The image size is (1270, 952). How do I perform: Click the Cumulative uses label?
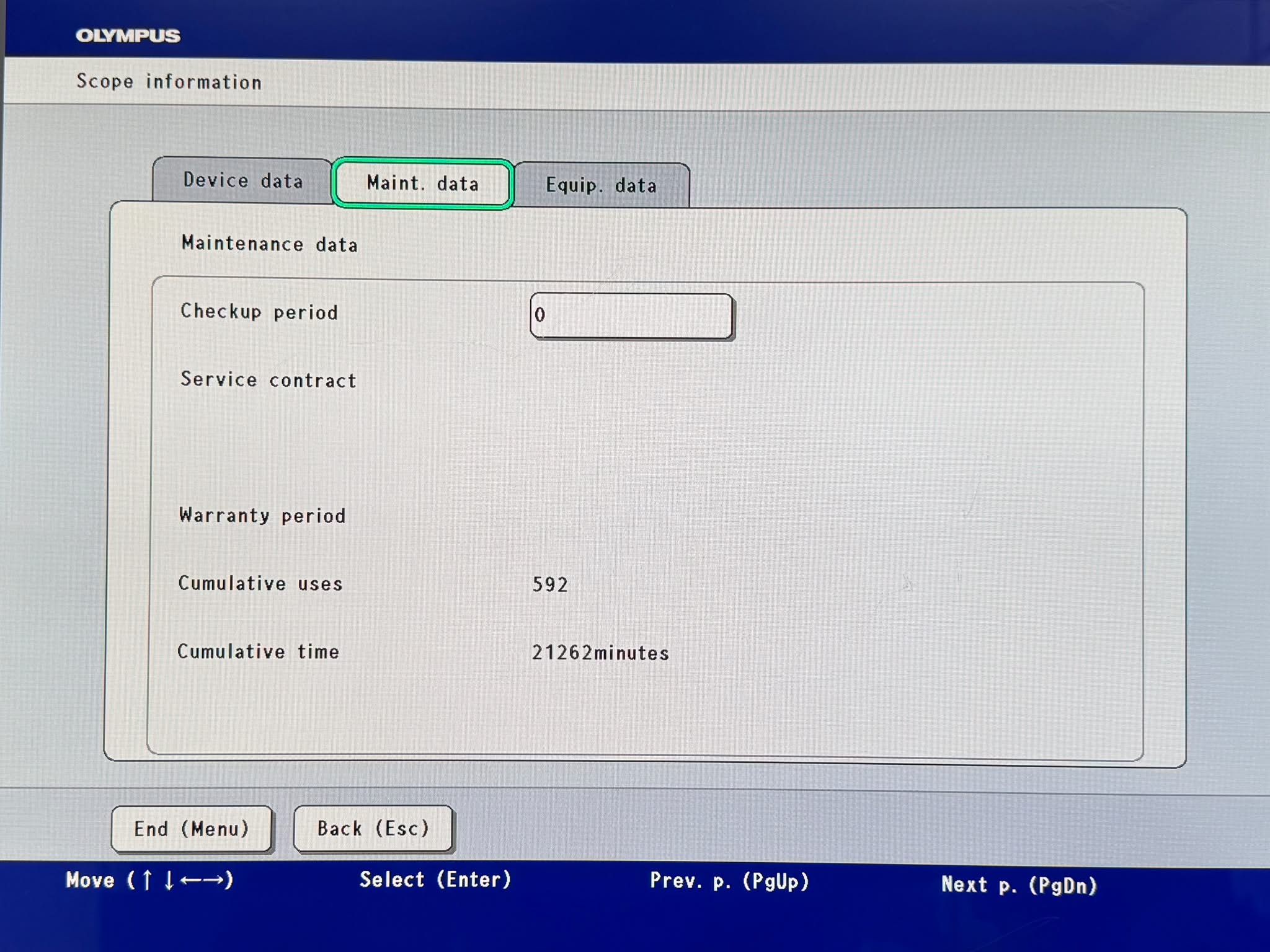click(260, 584)
